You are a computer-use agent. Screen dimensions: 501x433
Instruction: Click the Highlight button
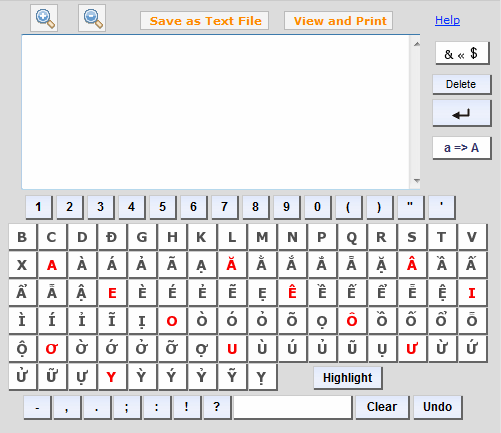(x=348, y=378)
